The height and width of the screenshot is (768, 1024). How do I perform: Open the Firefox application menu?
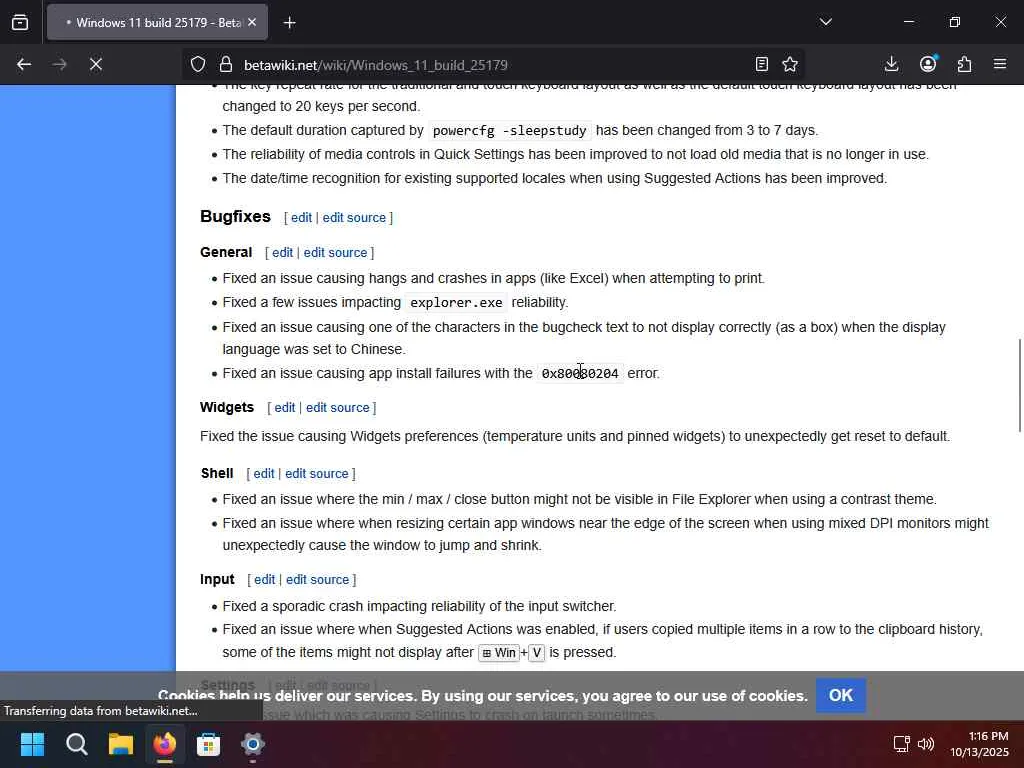tap(1000, 64)
